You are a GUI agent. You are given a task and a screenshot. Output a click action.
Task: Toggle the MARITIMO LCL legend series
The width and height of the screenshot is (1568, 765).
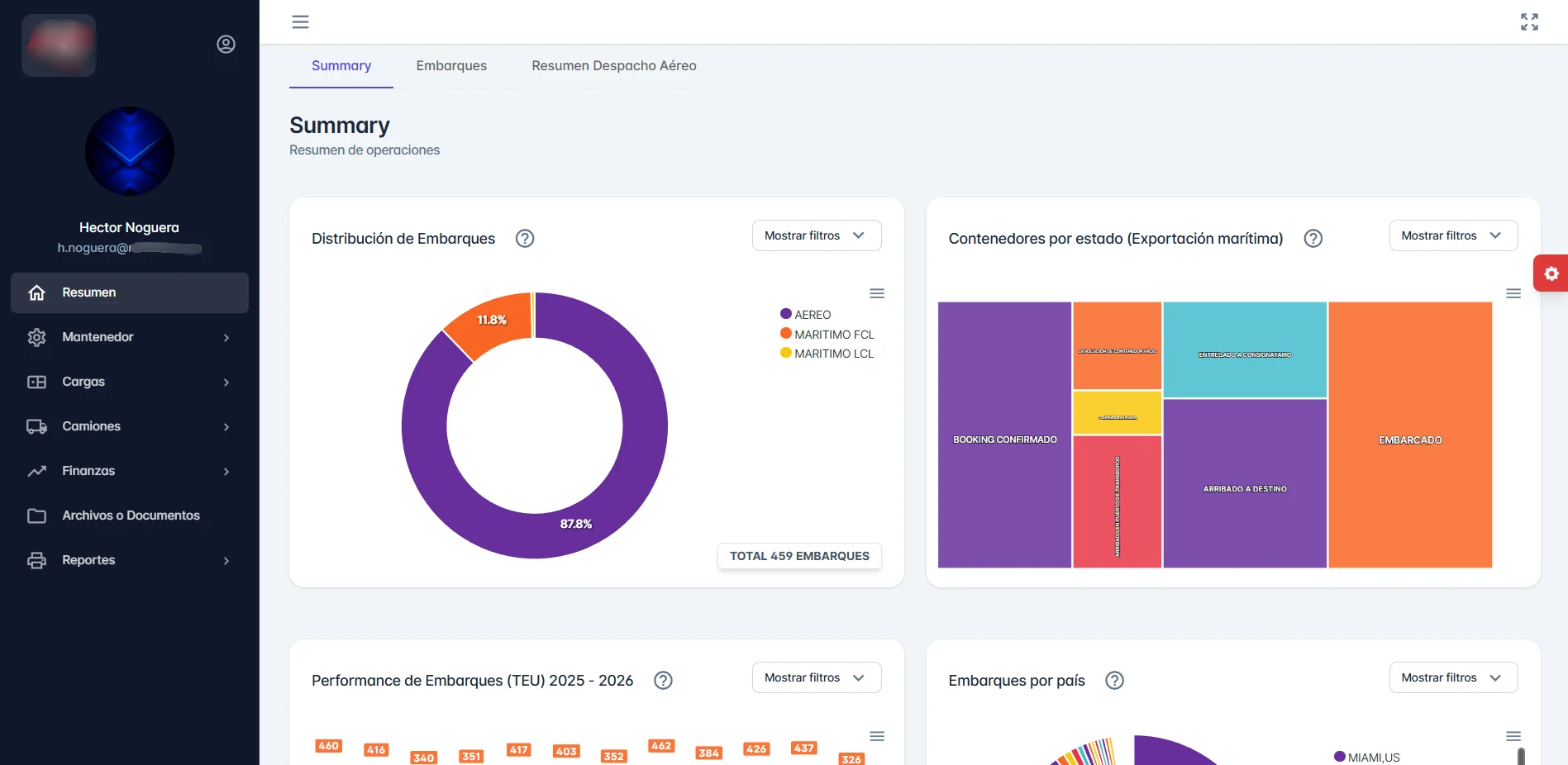pyautogui.click(x=827, y=354)
